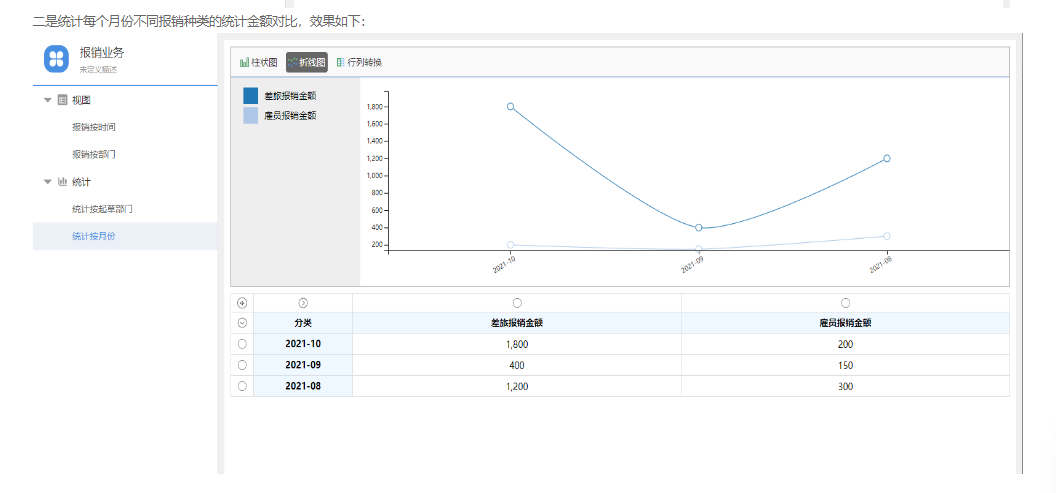Click the 2021-08 row label cell
Screen dimensions: 1056x493
(x=303, y=386)
